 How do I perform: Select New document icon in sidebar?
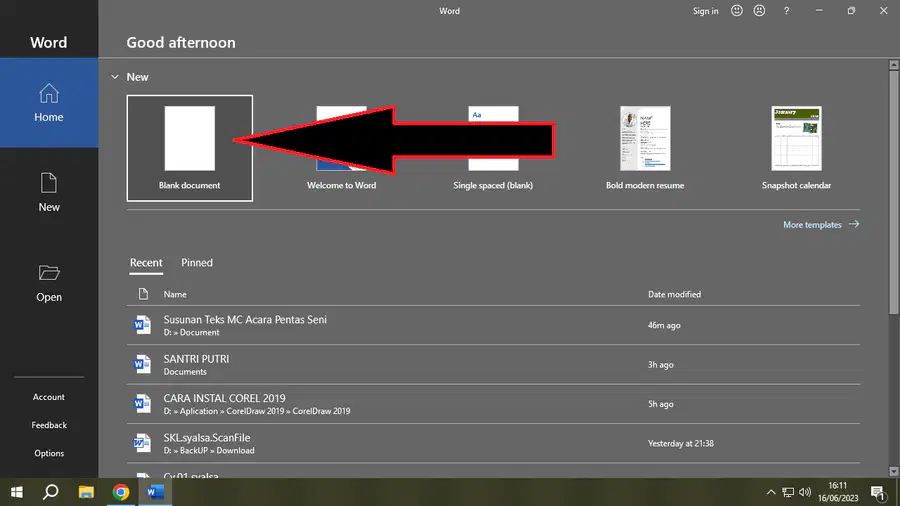pyautogui.click(x=49, y=184)
